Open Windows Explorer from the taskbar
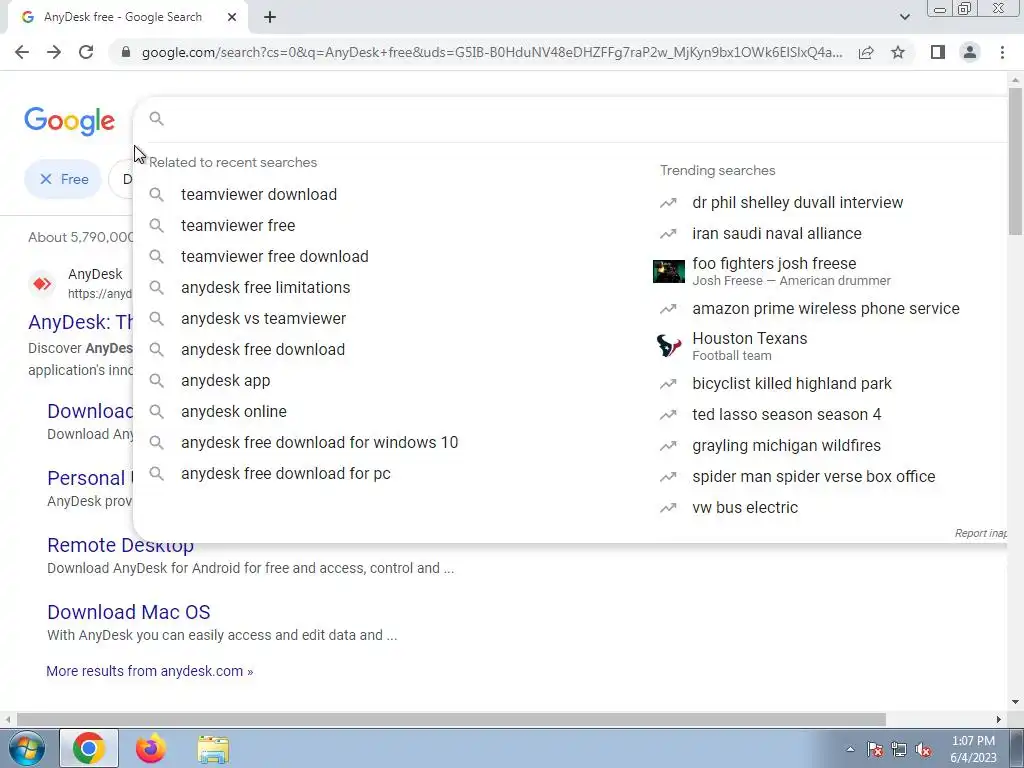This screenshot has height=768, width=1024. tap(213, 749)
